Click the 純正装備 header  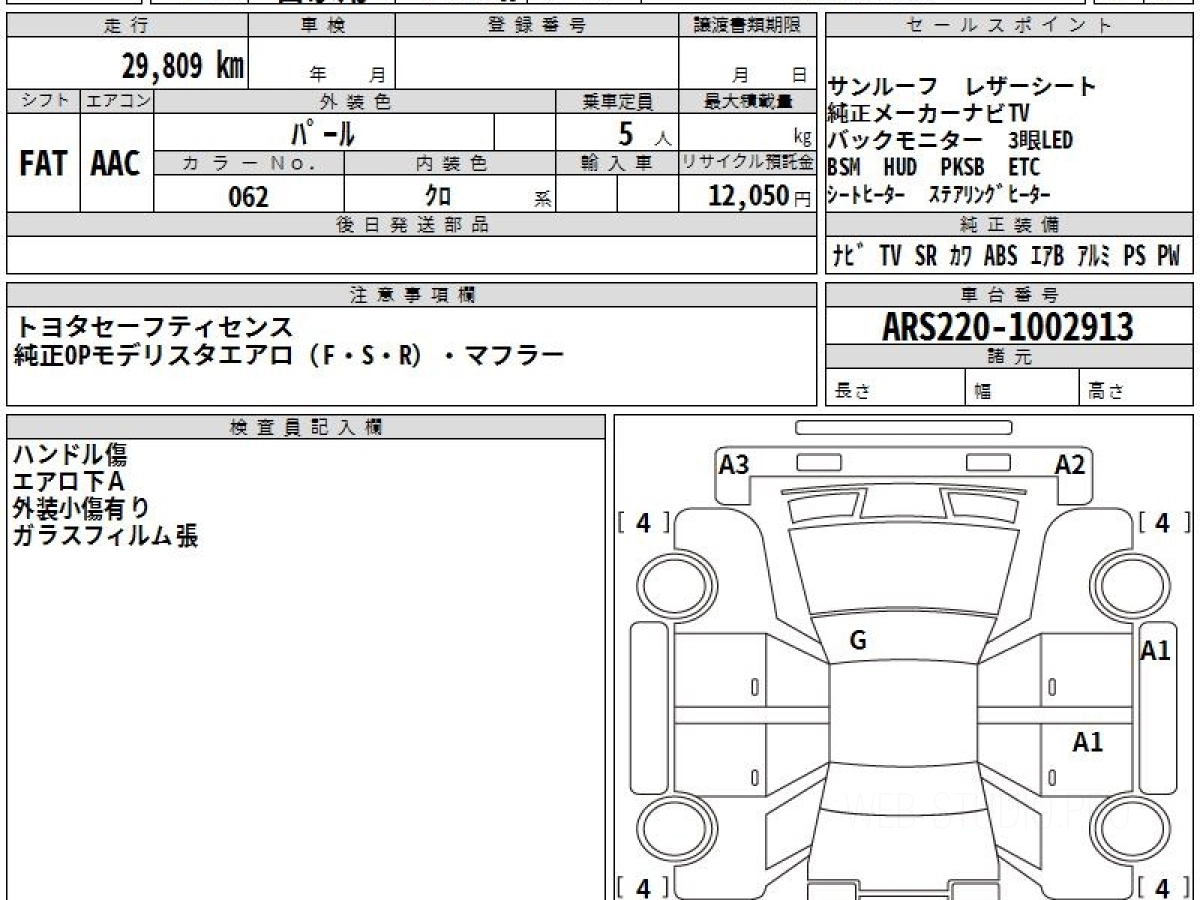point(1008,225)
